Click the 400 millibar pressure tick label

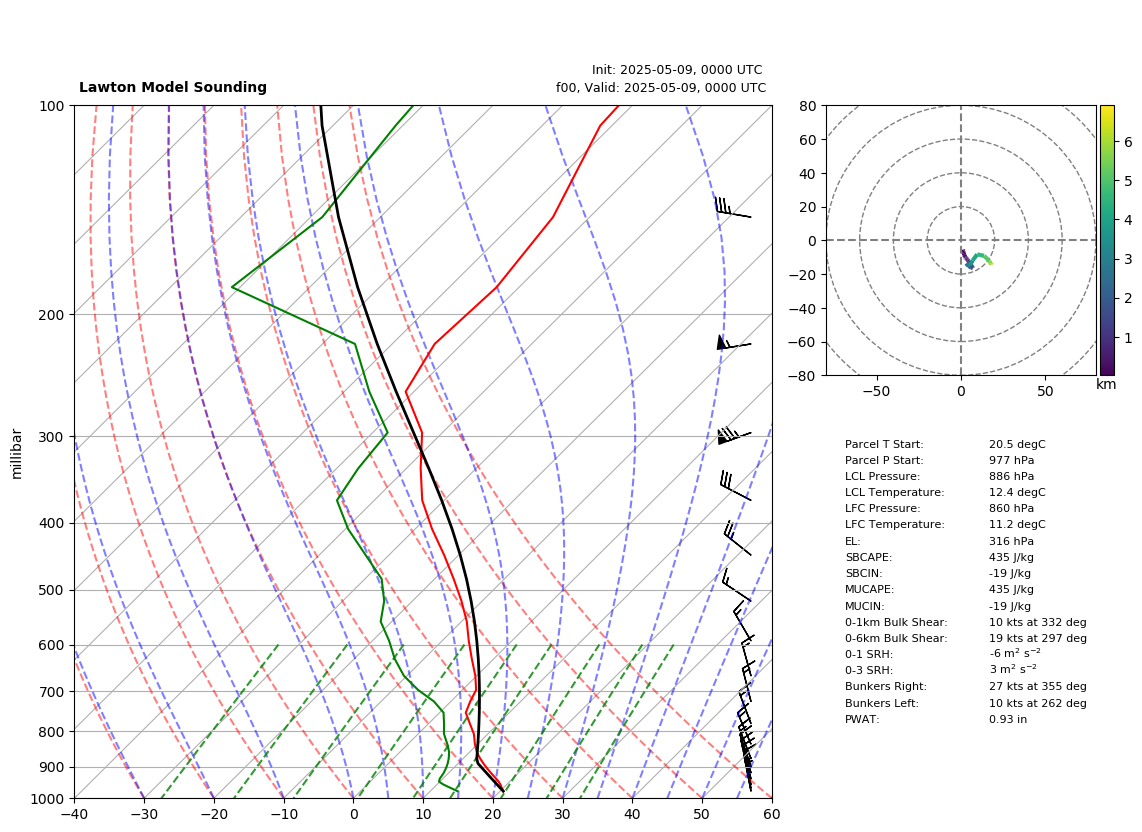tap(52, 524)
